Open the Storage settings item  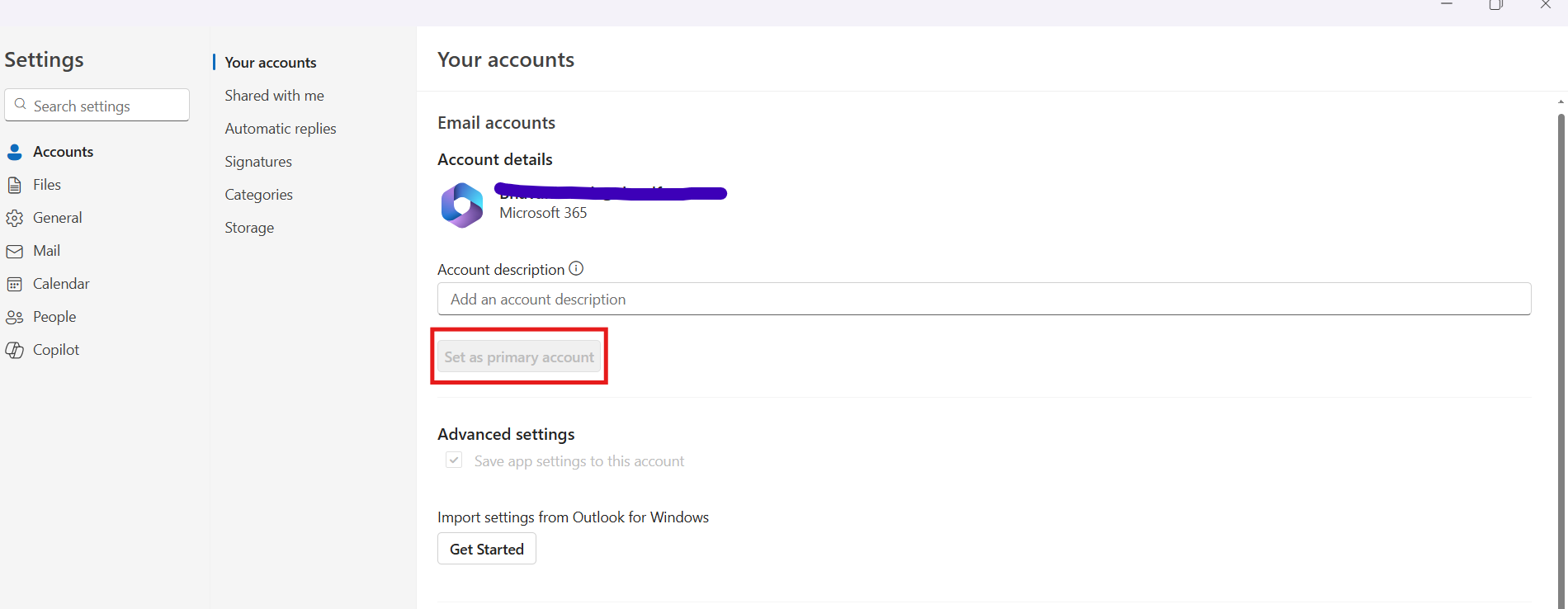(249, 228)
